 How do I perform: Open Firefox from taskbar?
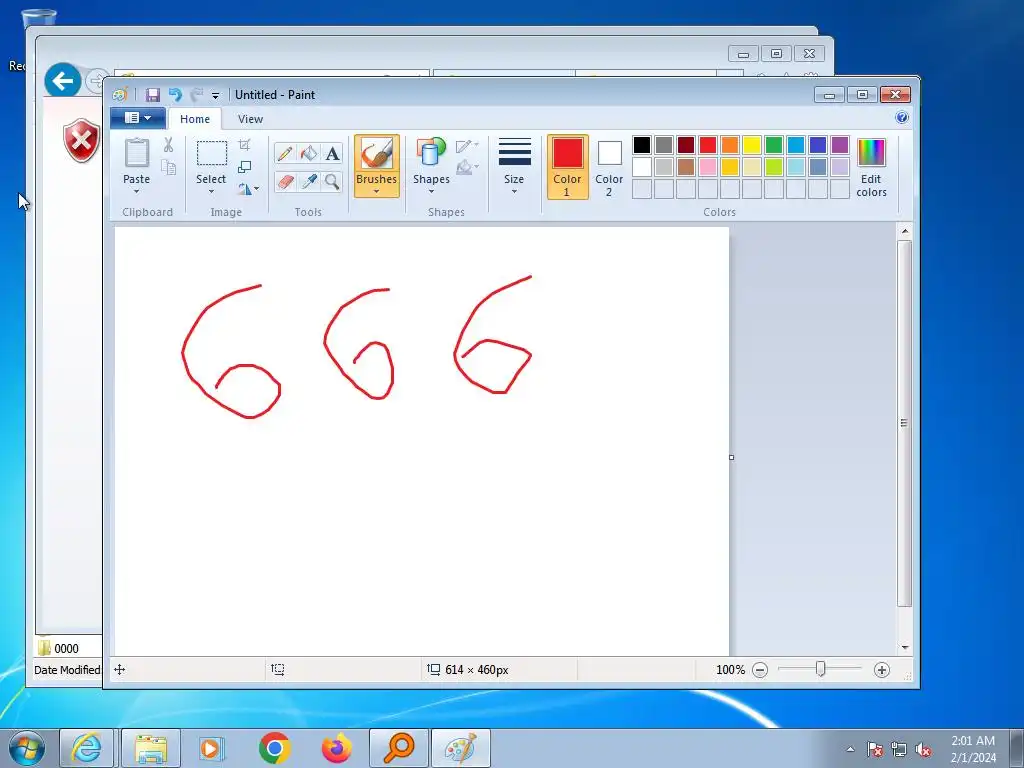click(x=337, y=748)
